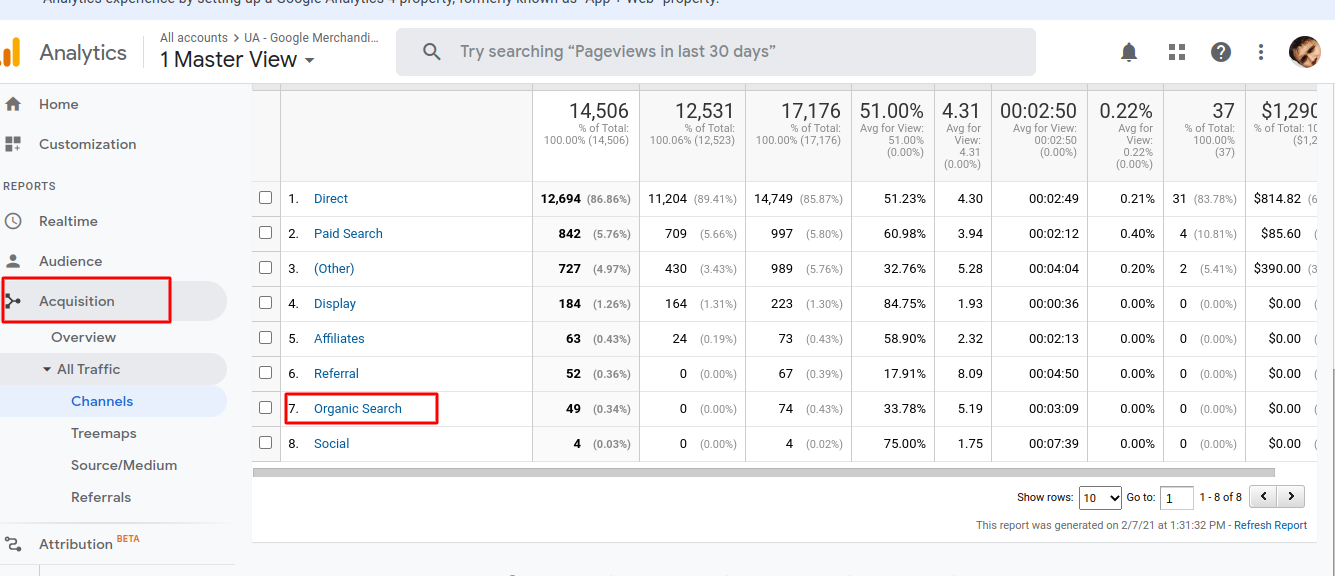
Task: Open the Direct channel link
Action: [x=331, y=198]
